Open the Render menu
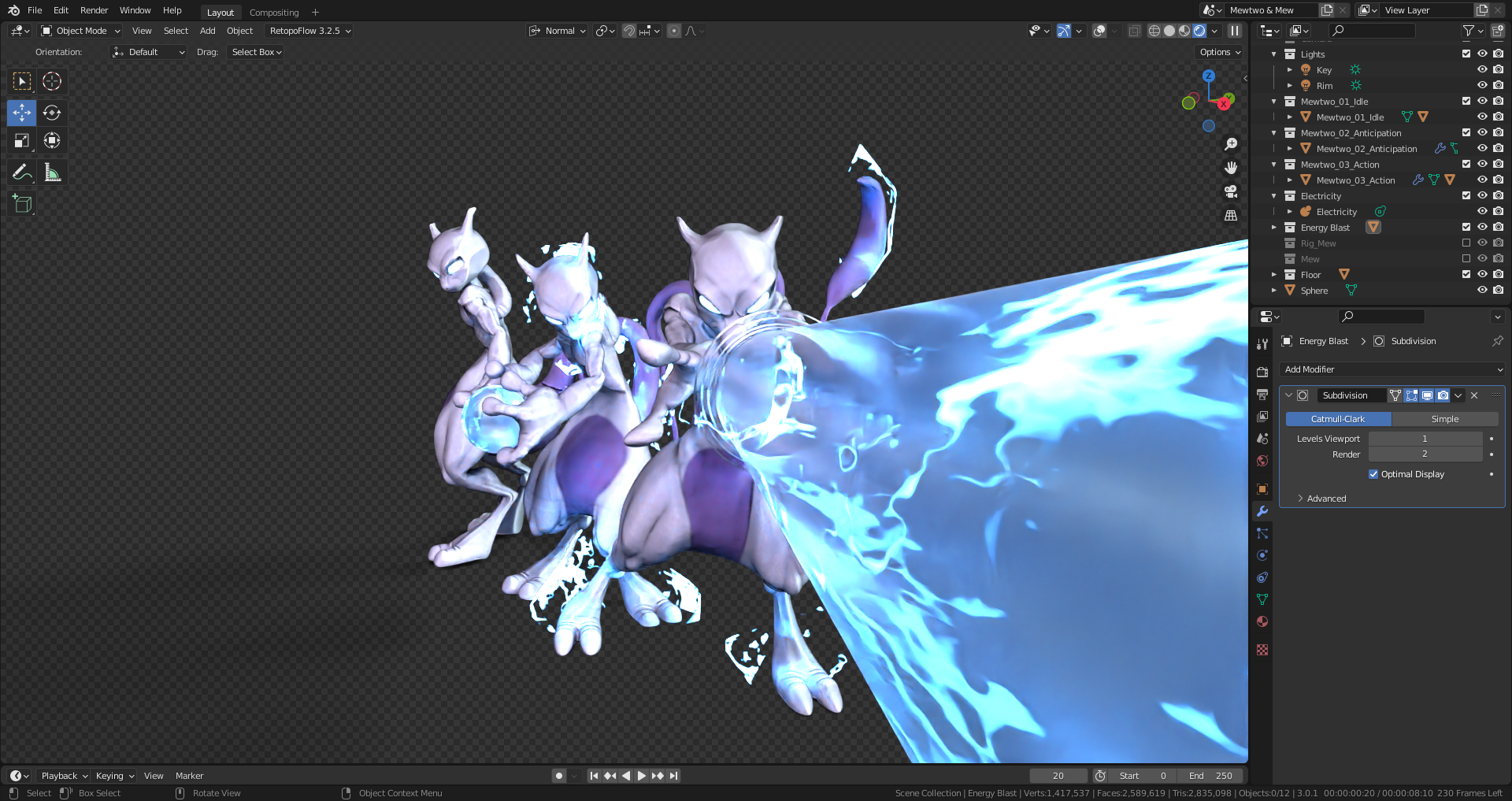This screenshot has width=1512, height=801. click(94, 10)
